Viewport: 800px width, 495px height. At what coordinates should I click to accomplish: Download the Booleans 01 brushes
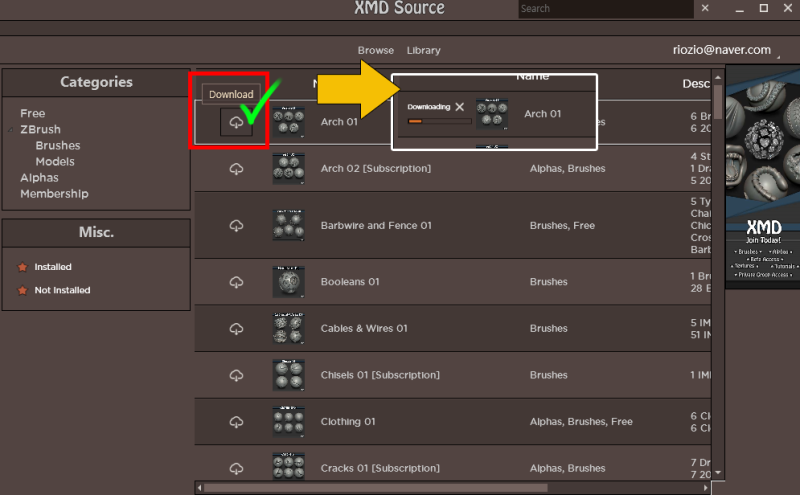coord(236,282)
